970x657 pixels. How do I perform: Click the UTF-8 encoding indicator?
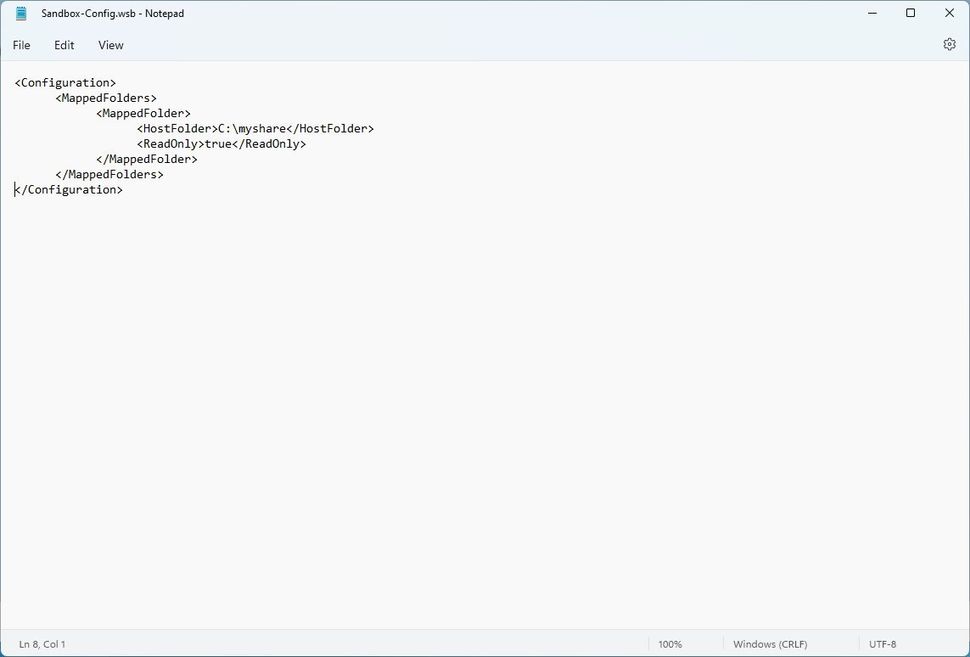pyautogui.click(x=884, y=644)
